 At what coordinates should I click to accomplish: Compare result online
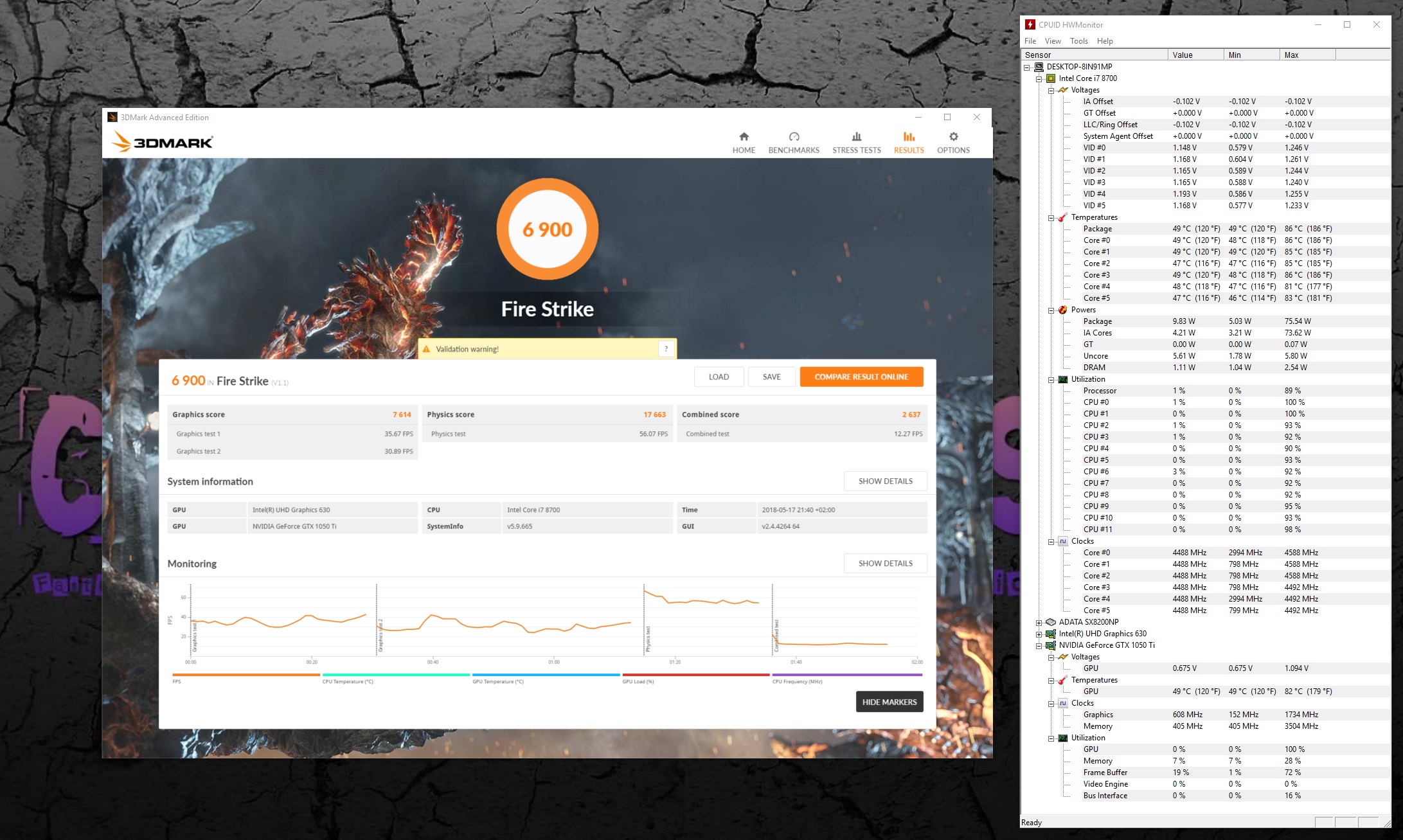[x=861, y=377]
